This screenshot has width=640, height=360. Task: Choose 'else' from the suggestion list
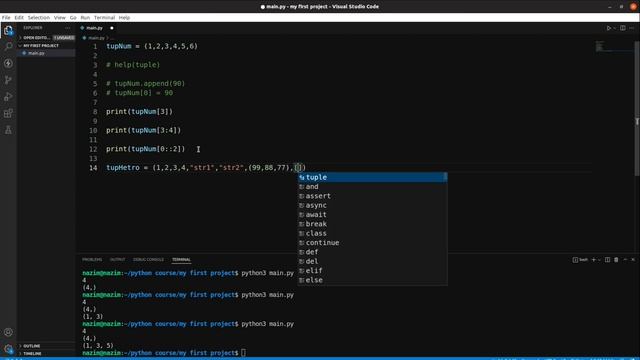coord(372,280)
